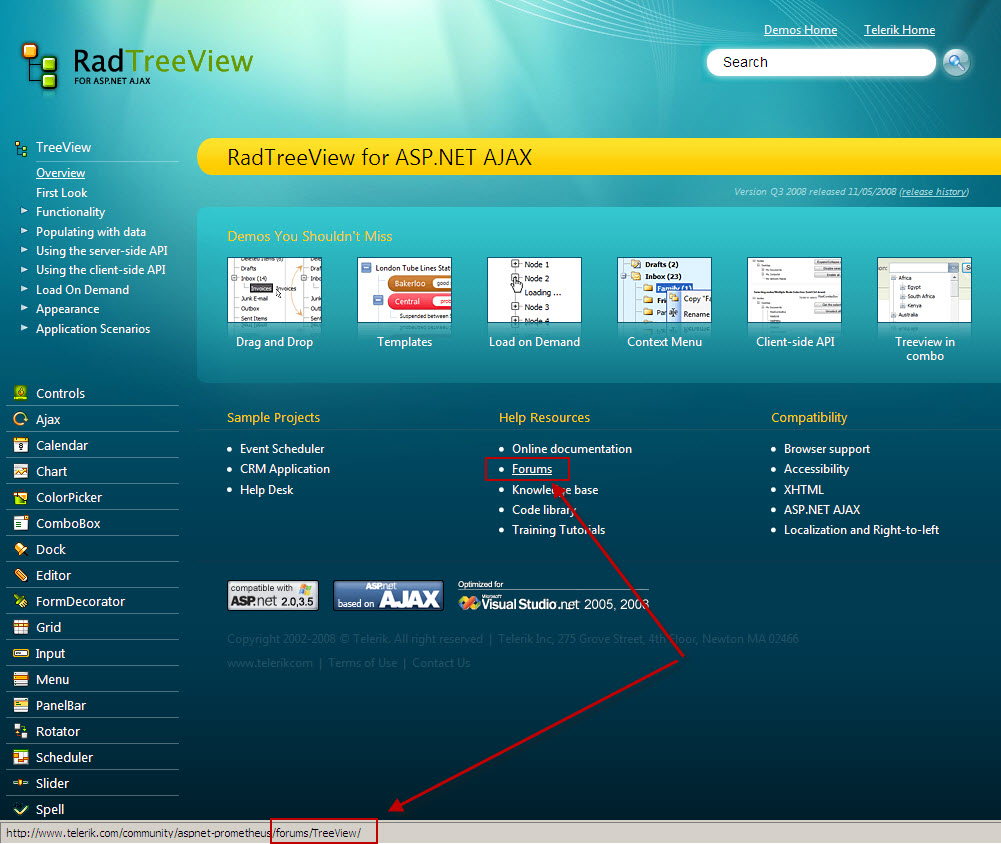
Task: Click the Slider sidebar icon
Action: point(20,783)
